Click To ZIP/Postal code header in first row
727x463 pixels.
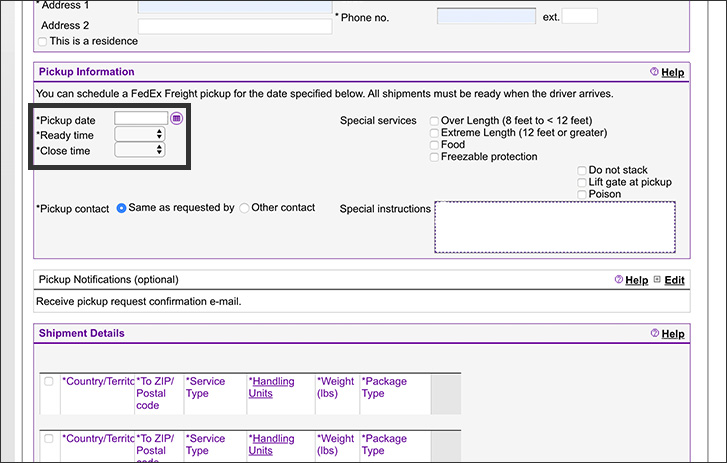point(155,393)
